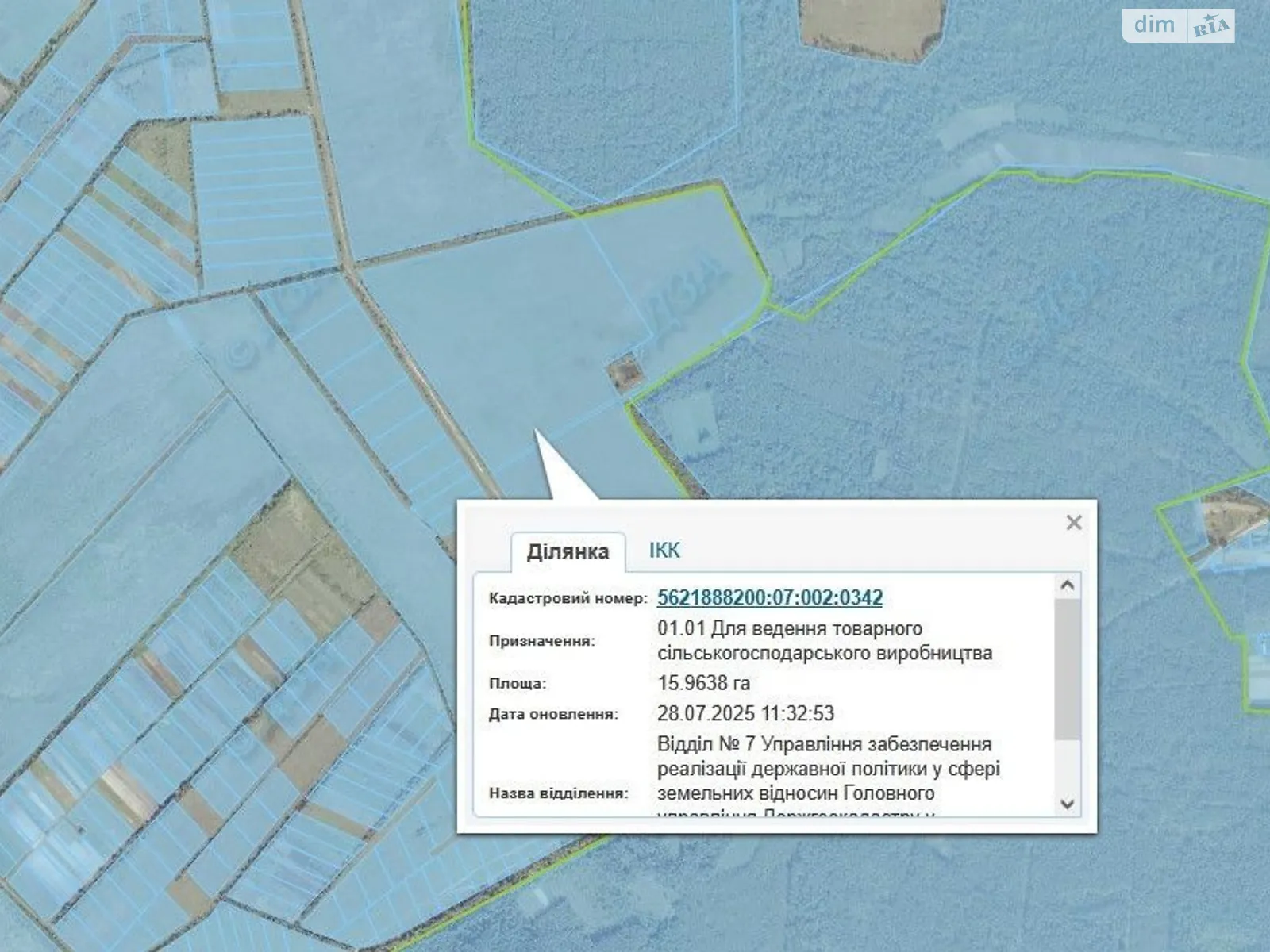Open cadastral number 5621888200:07:002:0342 link

(x=769, y=597)
